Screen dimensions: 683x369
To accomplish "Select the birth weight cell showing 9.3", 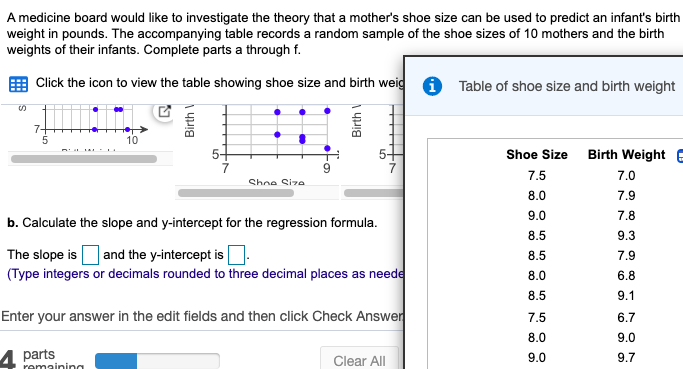I will pos(626,236).
